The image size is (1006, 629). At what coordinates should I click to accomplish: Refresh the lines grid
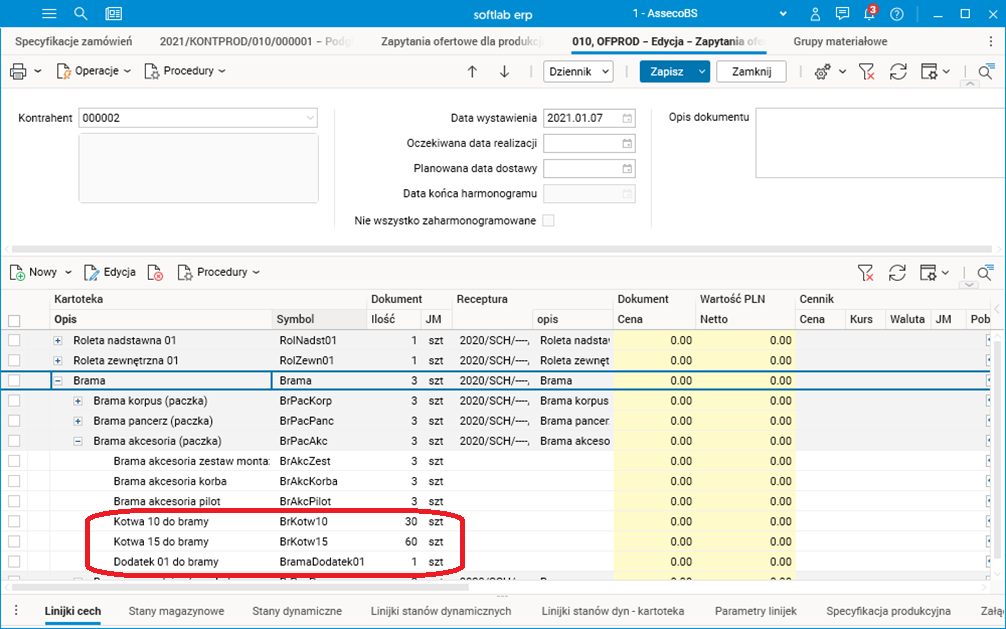897,273
